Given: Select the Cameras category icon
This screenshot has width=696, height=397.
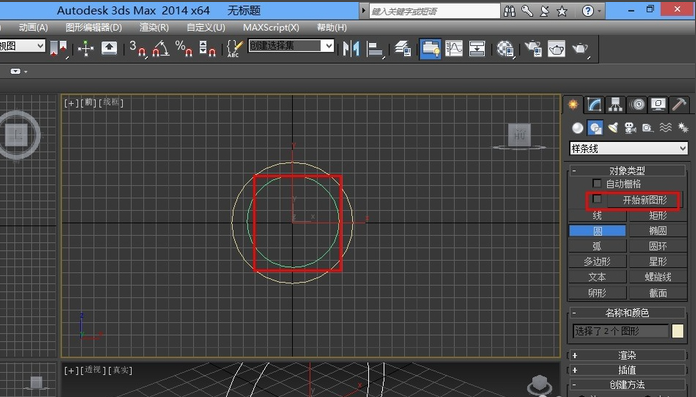Looking at the screenshot, I should pyautogui.click(x=630, y=128).
